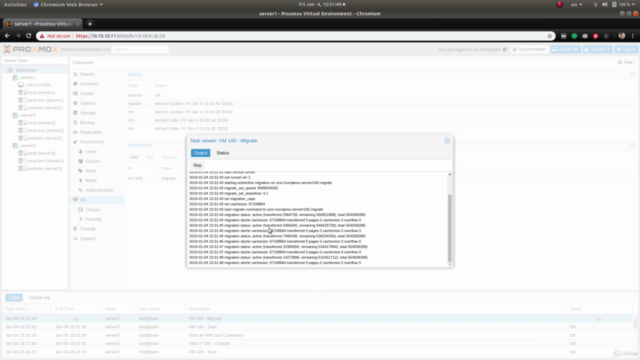This screenshot has height=360, width=640.
Task: Select local-lvm (server1) storage in tree
Action: [45, 100]
